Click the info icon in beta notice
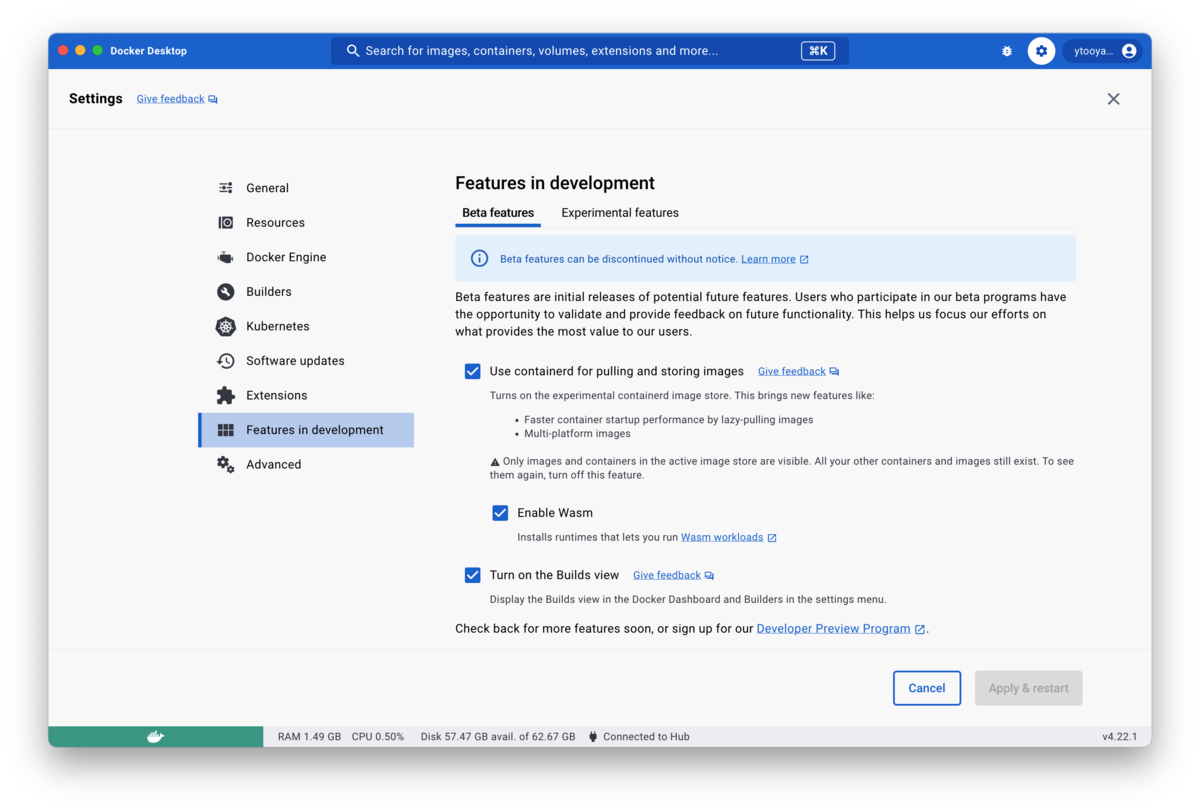Screen dimensions: 1200x811 coord(479,259)
